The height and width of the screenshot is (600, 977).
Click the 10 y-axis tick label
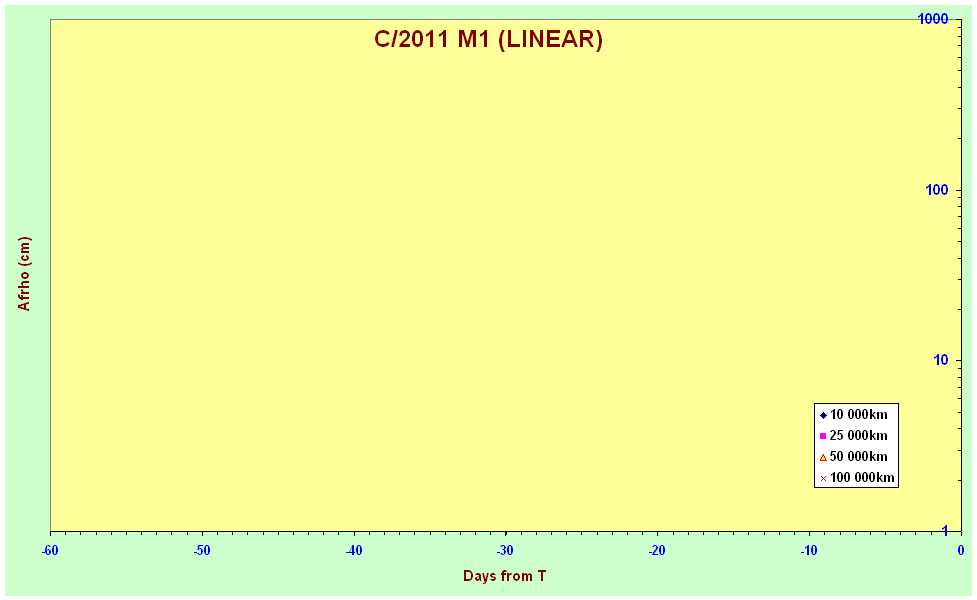pos(940,360)
